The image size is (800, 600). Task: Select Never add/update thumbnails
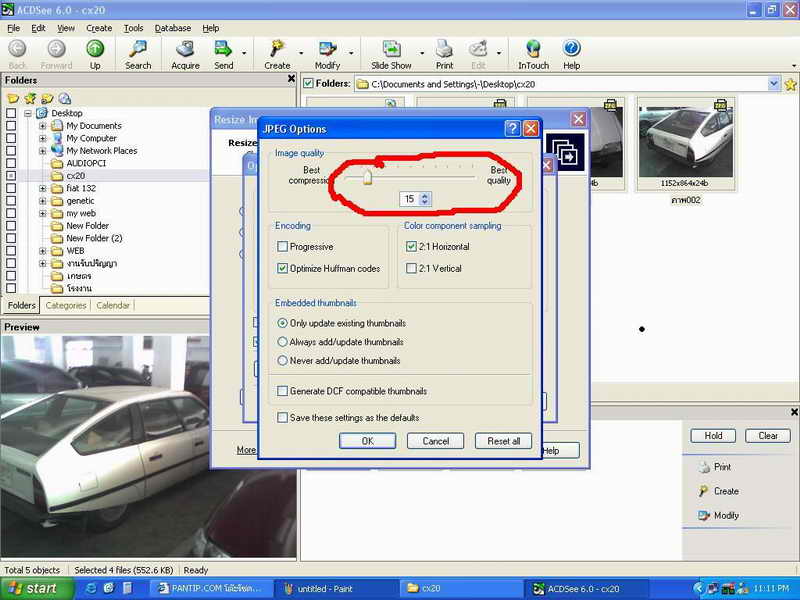282,361
